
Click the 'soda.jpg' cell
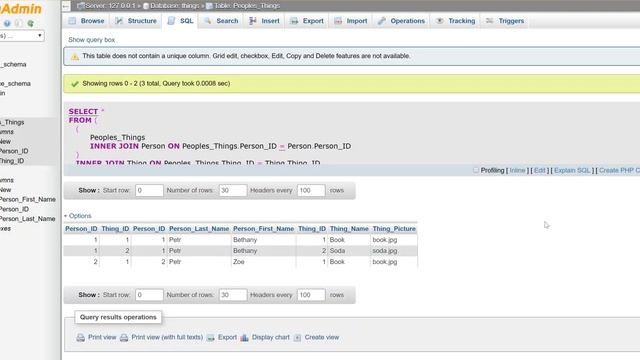pyautogui.click(x=394, y=251)
